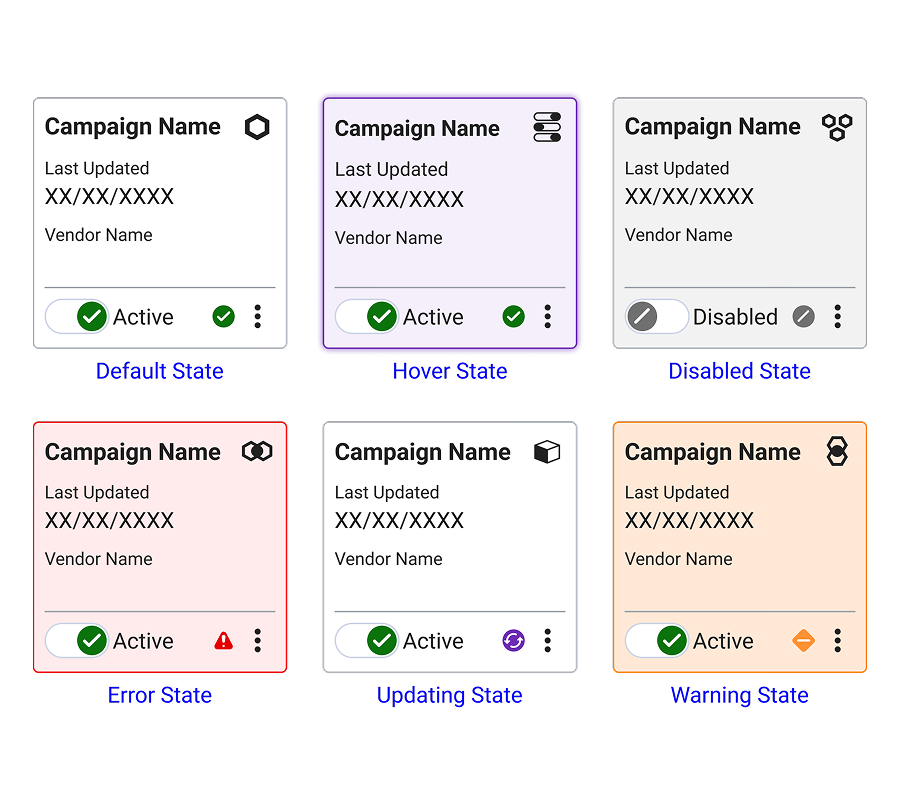Click the green checkmark badge on Default State card
900x800 pixels.
tap(223, 316)
